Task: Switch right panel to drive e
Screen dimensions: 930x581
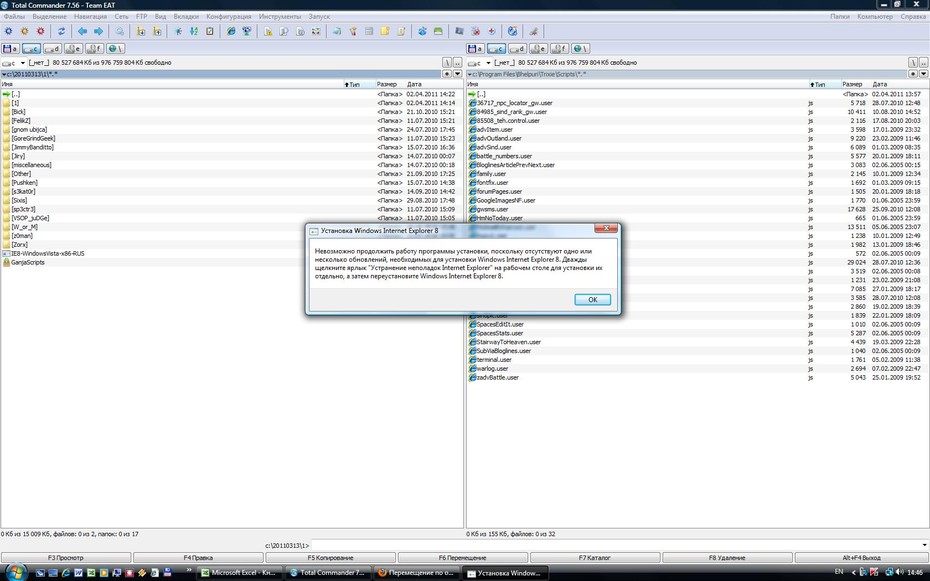Action: 539,49
